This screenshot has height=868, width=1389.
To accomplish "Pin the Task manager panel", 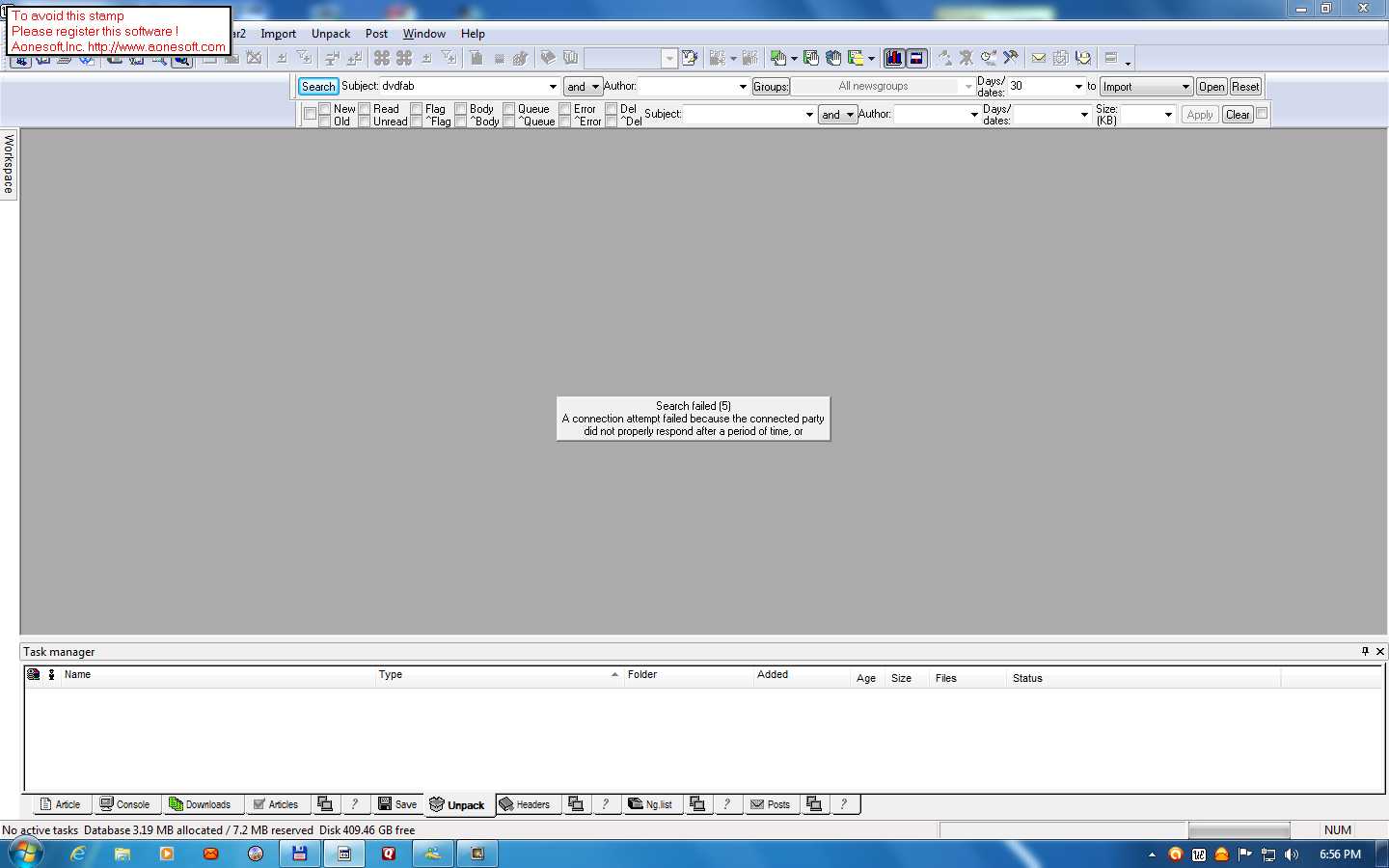I will click(1365, 651).
